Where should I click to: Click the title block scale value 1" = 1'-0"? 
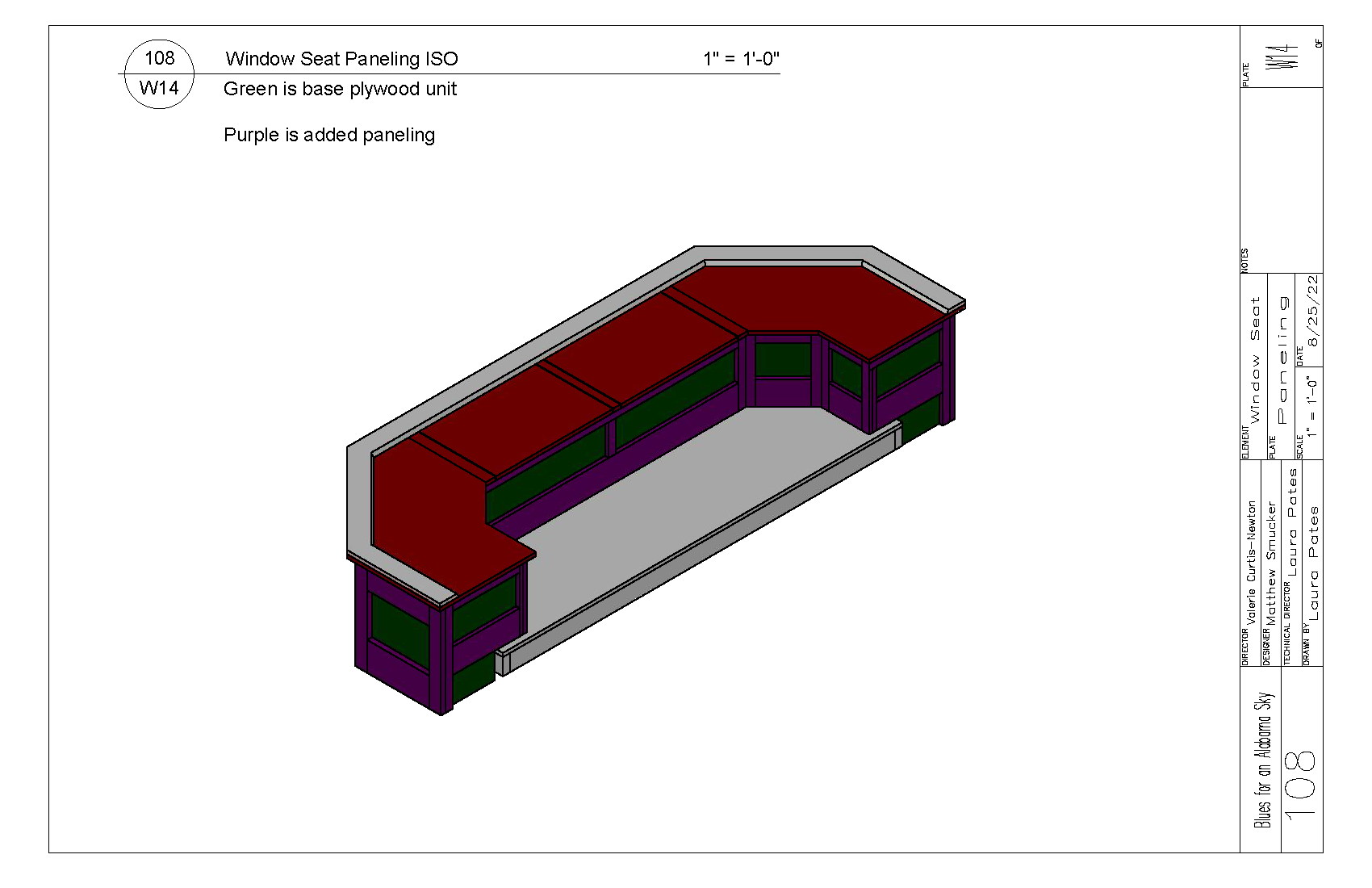click(1312, 407)
